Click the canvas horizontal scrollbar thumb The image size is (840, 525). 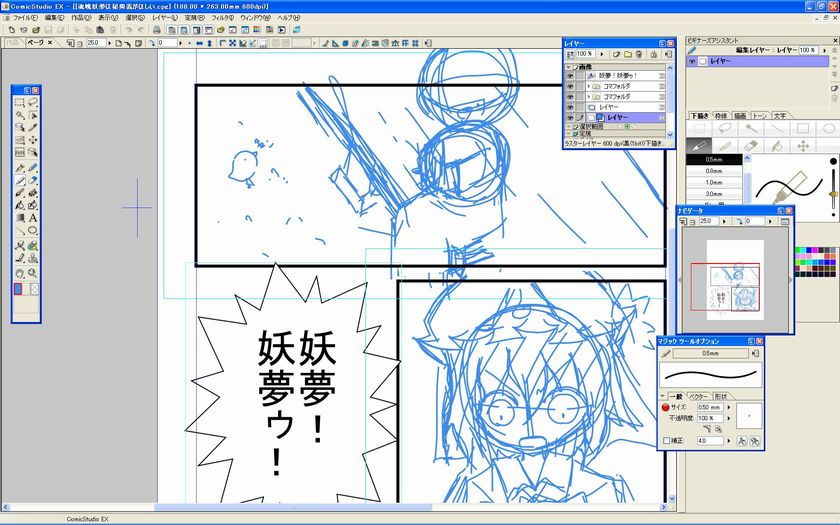coord(293,507)
